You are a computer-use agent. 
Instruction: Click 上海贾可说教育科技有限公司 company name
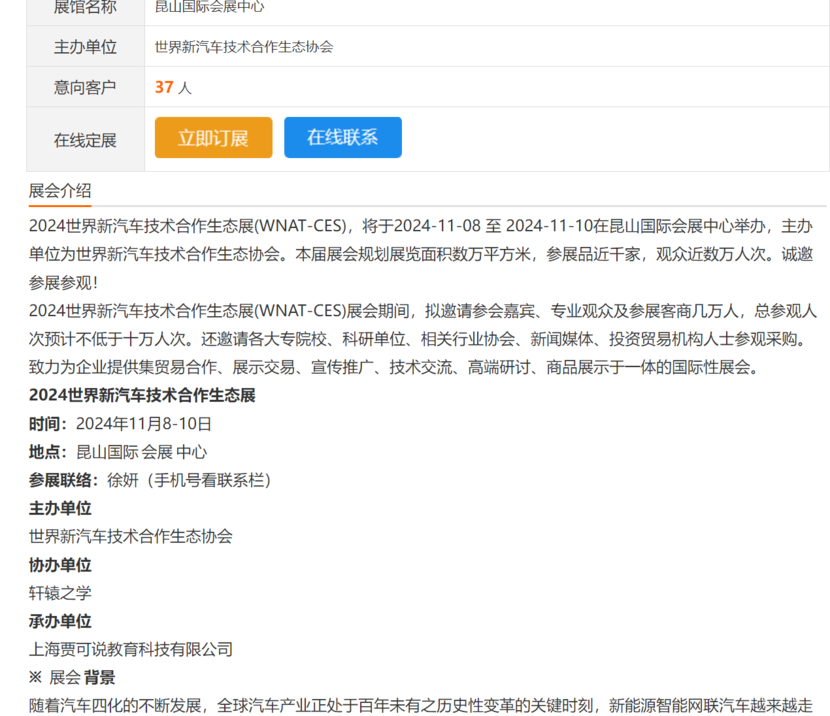131,649
